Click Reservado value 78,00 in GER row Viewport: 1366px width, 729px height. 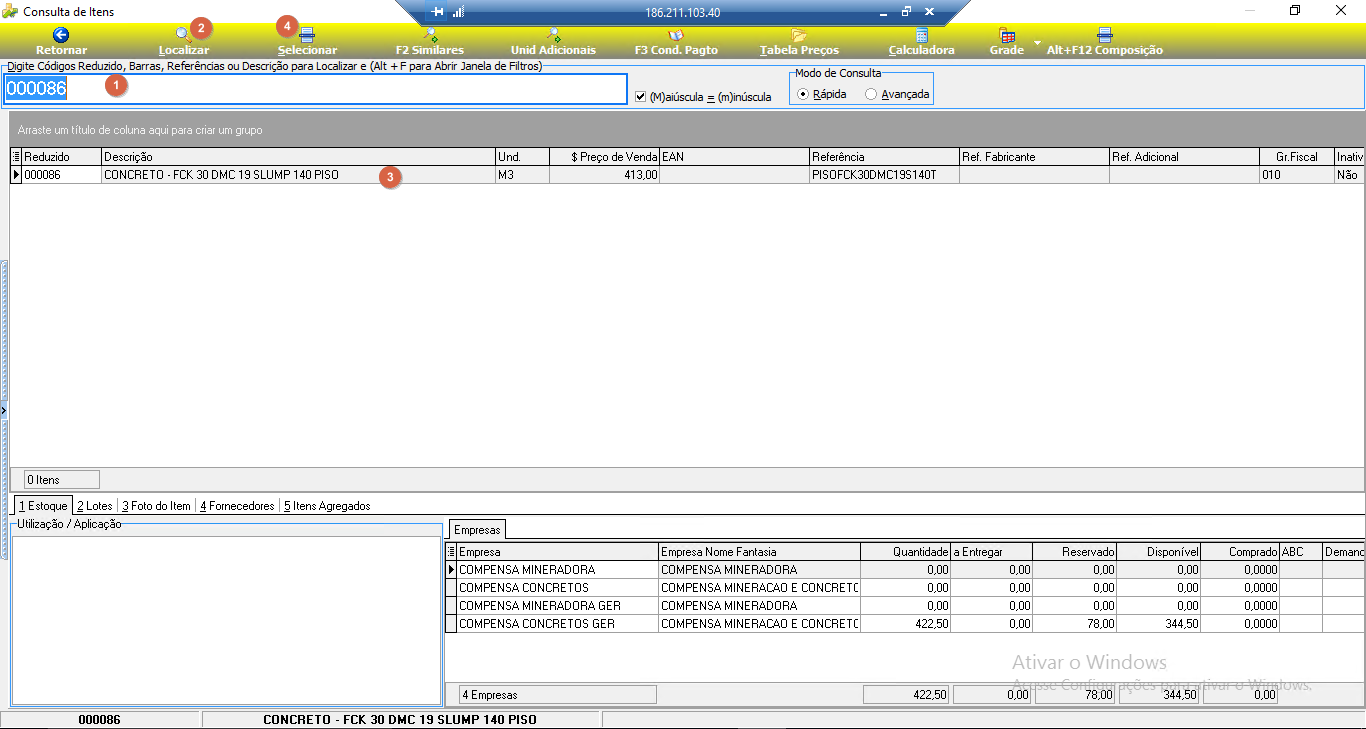(1076, 624)
